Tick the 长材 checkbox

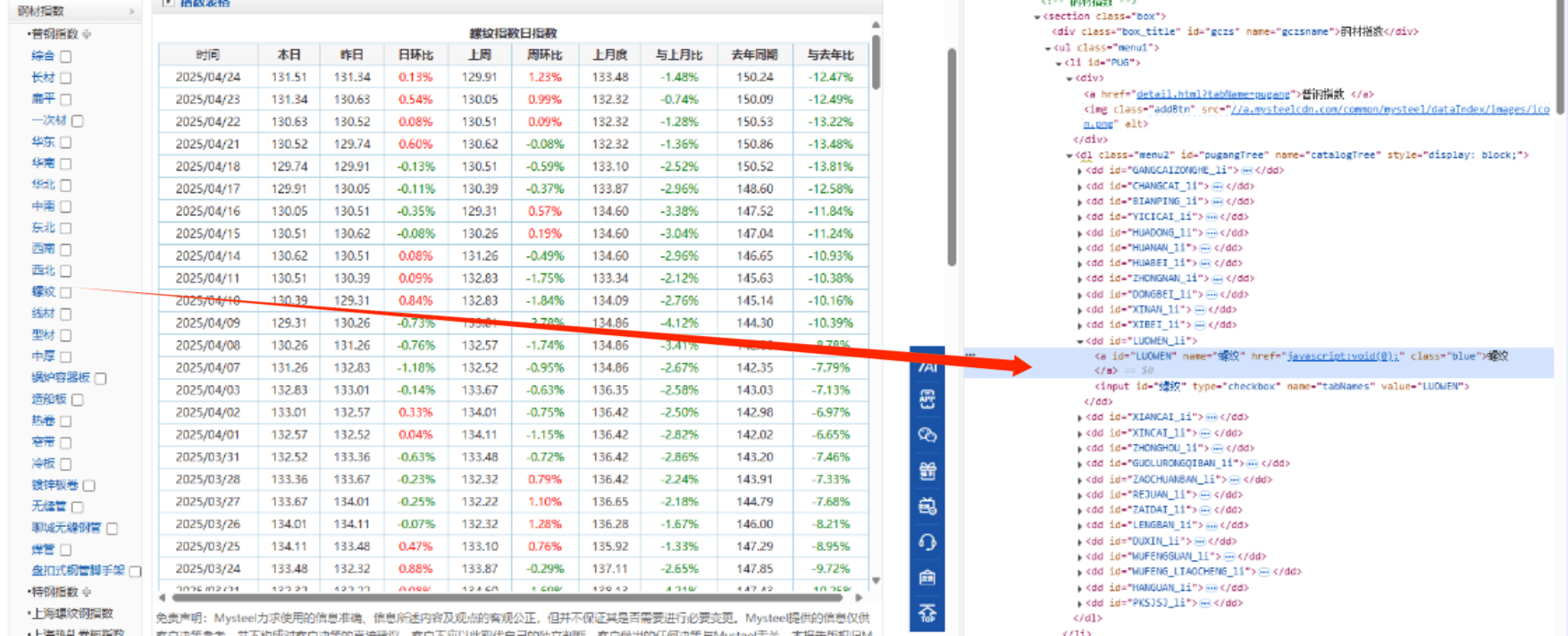click(x=65, y=78)
